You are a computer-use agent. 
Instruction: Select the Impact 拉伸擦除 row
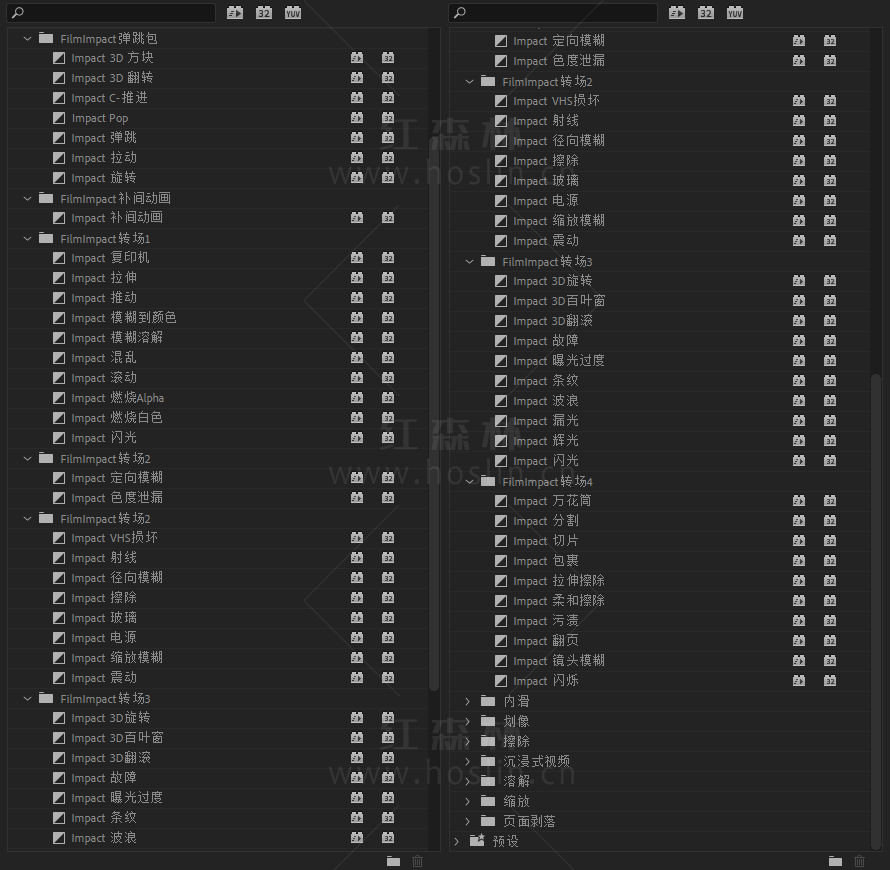pos(660,581)
